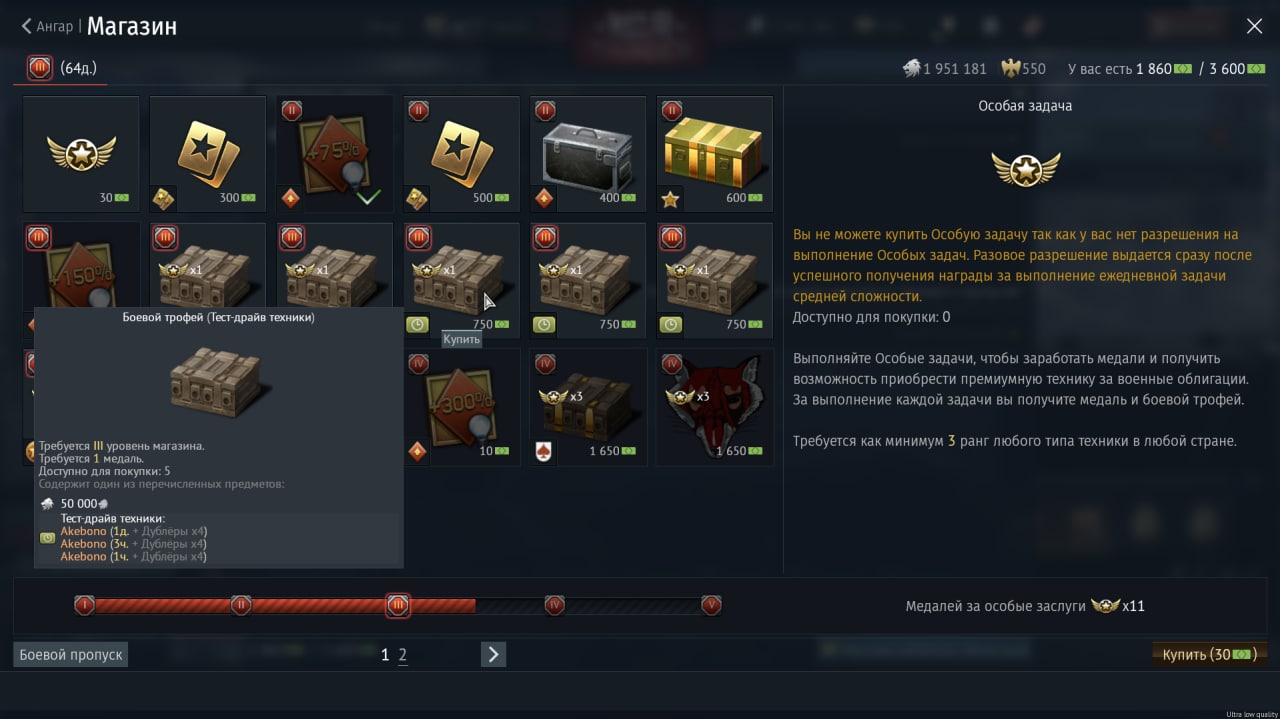Viewport: 1280px width, 719px height.
Task: Select the +300% booster costing 10
Action: [x=462, y=407]
